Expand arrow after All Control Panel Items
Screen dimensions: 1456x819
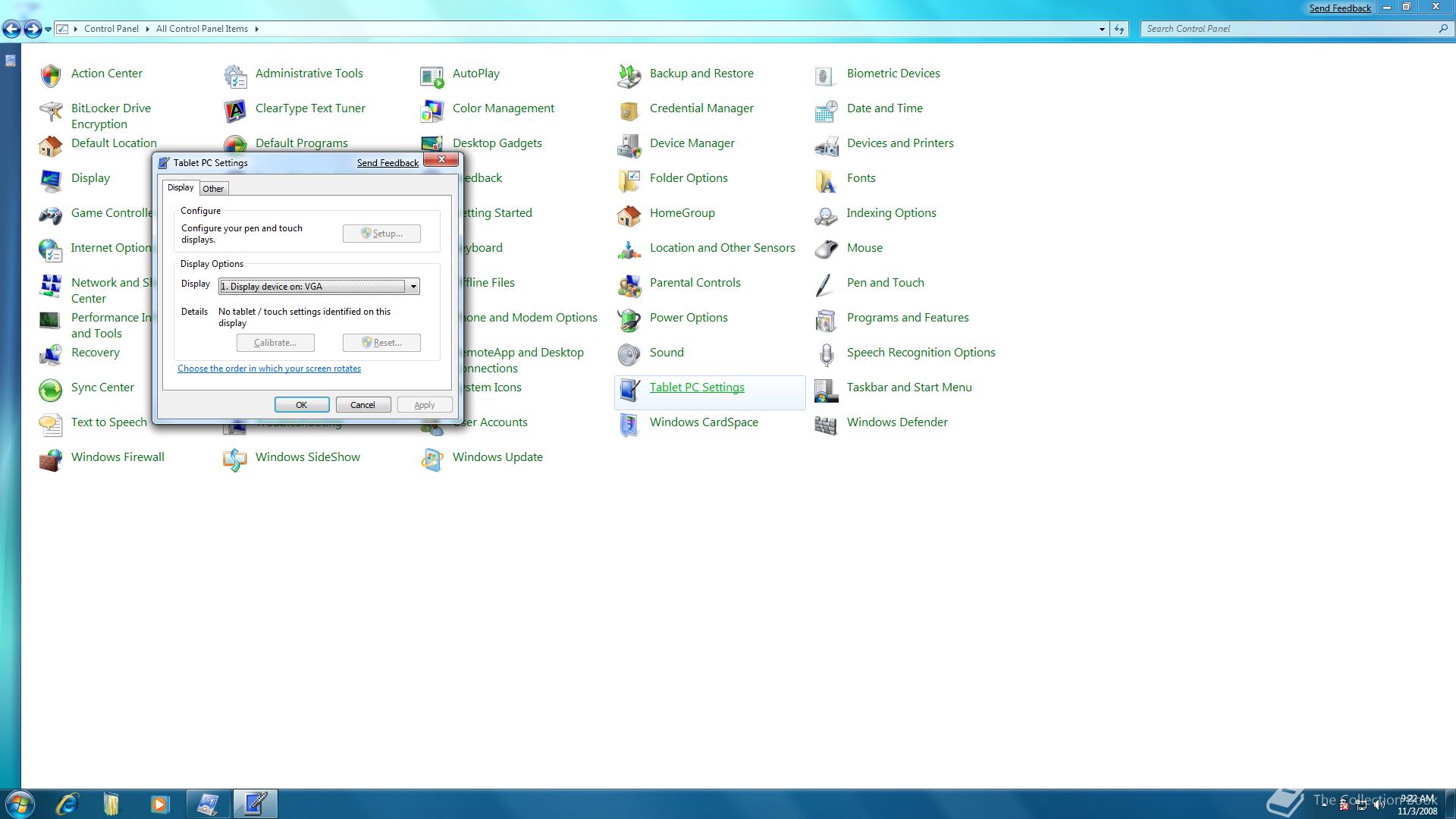[257, 29]
